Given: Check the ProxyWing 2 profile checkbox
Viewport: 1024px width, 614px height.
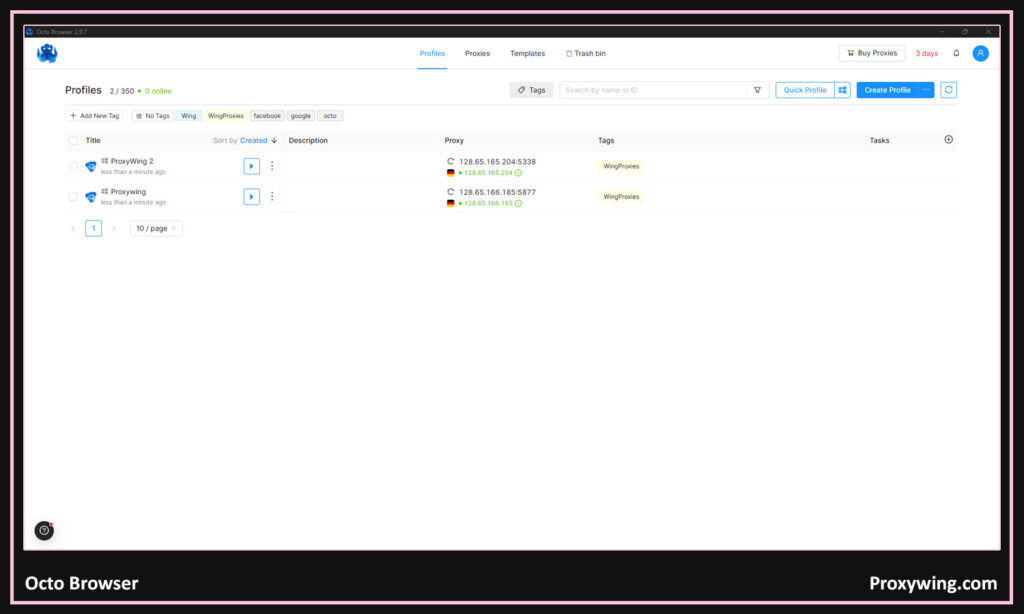Looking at the screenshot, I should [73, 167].
